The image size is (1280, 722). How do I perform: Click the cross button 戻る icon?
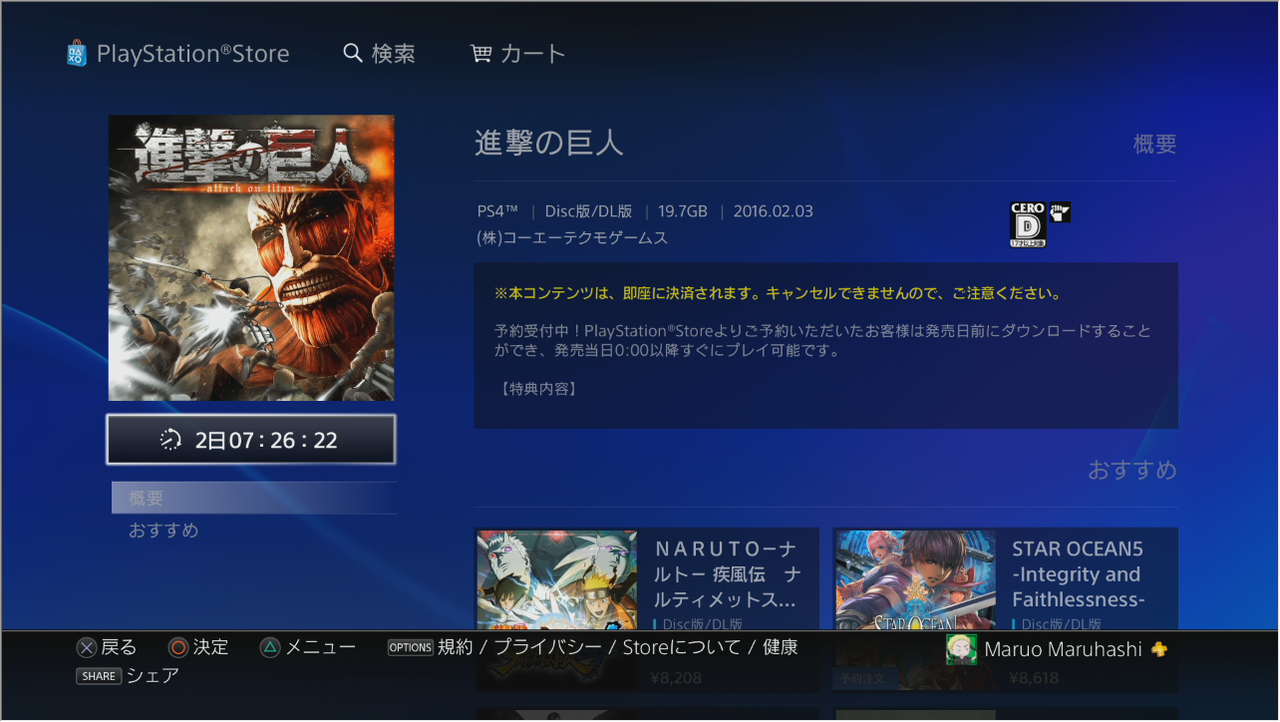[x=87, y=648]
